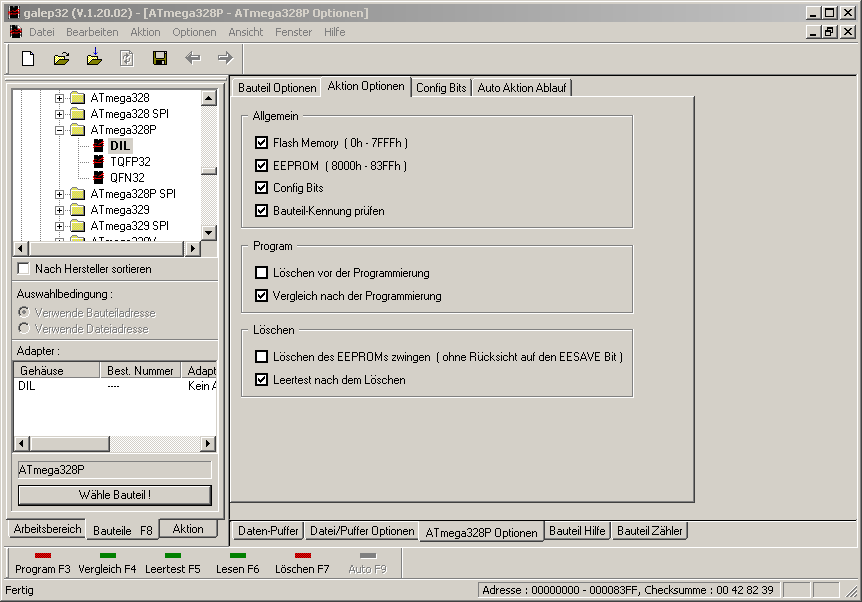Click the ATmega328 folder icon
862x602 pixels.
pos(78,98)
